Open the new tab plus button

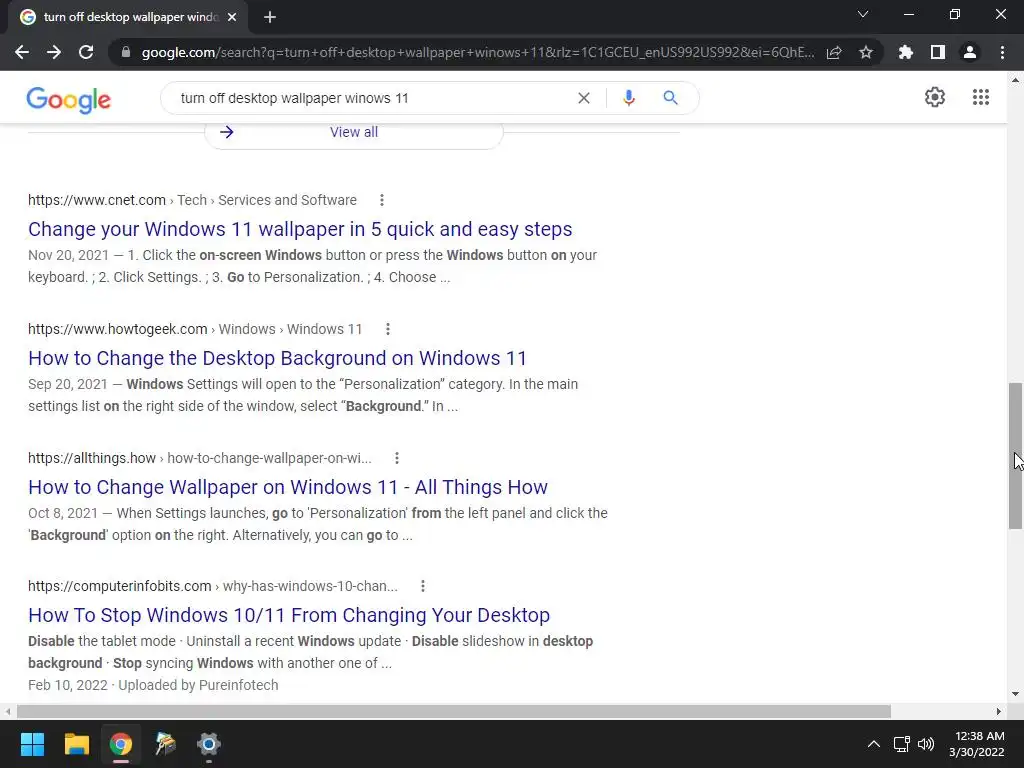click(270, 17)
